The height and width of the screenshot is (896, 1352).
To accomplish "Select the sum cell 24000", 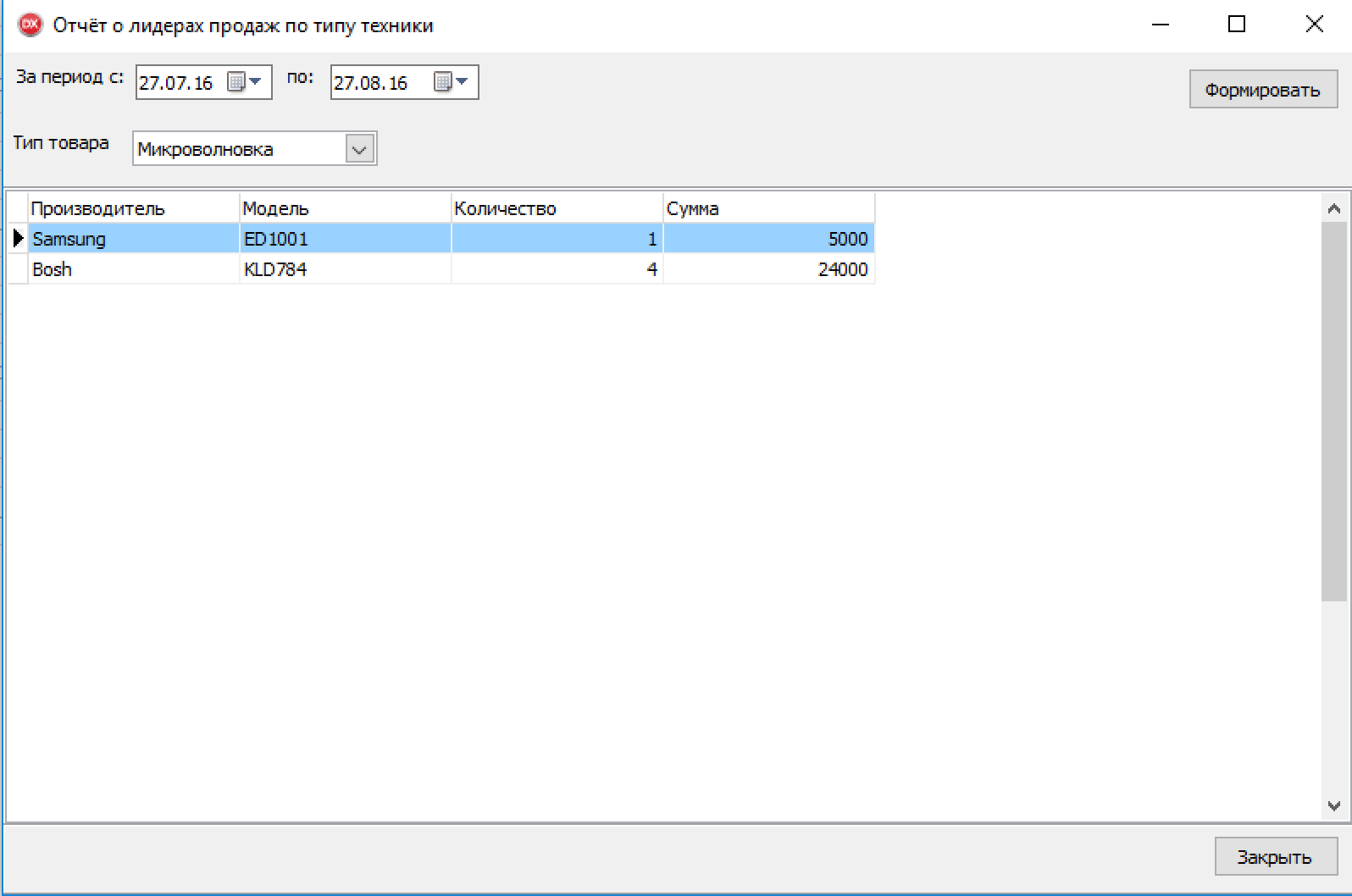I will [769, 269].
